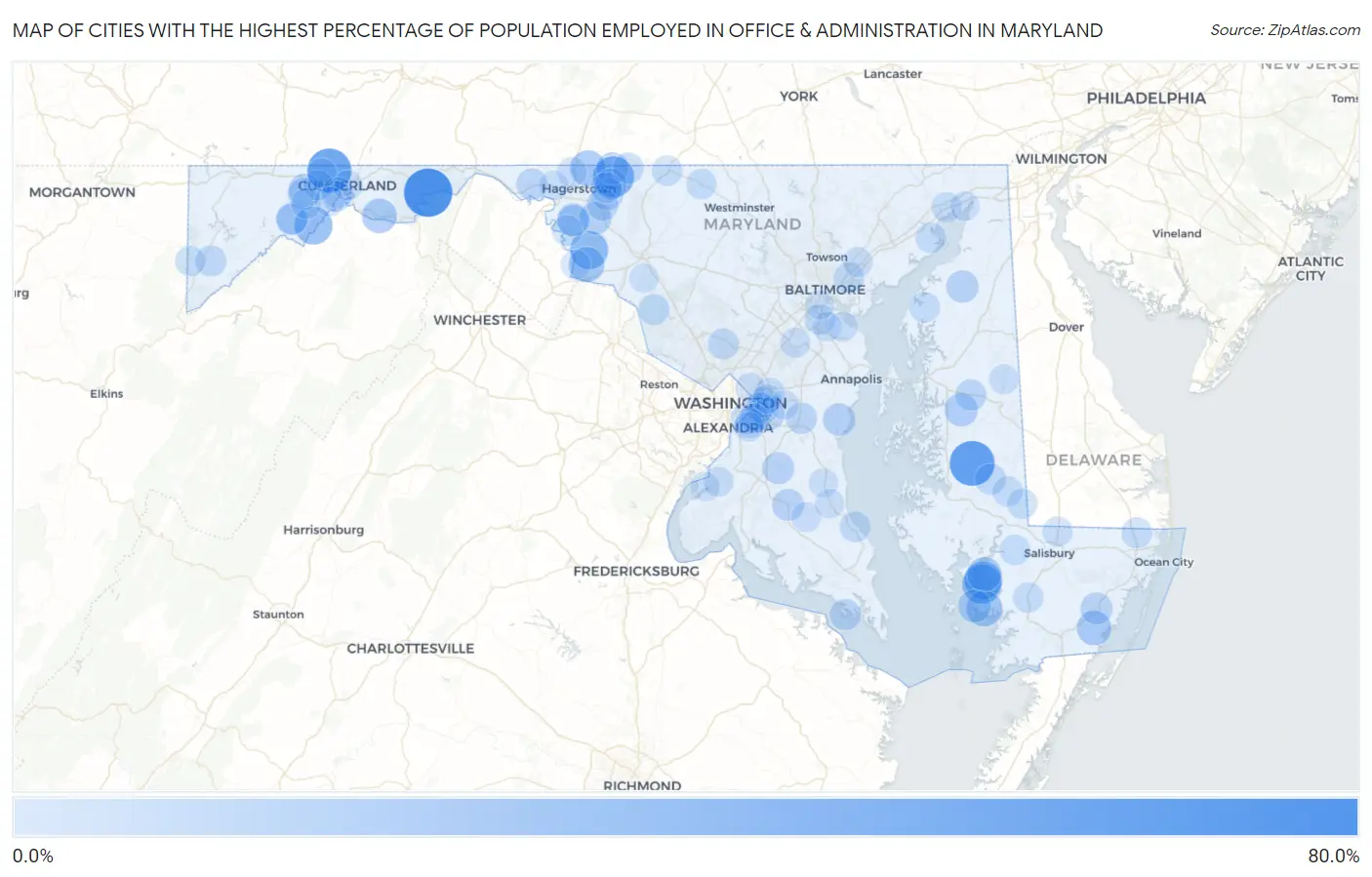
Task: Click the MORGANTOWN city label
Action: click(x=82, y=192)
